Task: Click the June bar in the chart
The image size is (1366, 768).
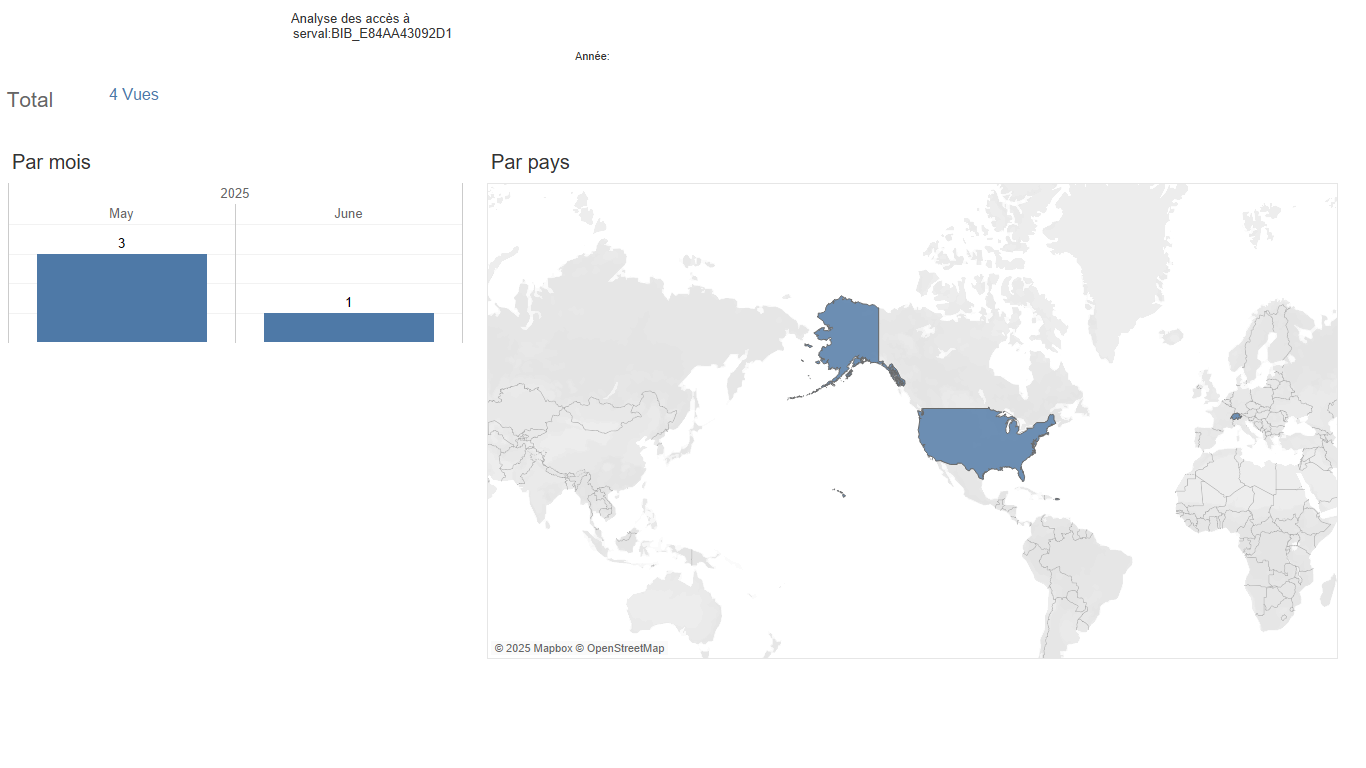Action: pyautogui.click(x=349, y=328)
